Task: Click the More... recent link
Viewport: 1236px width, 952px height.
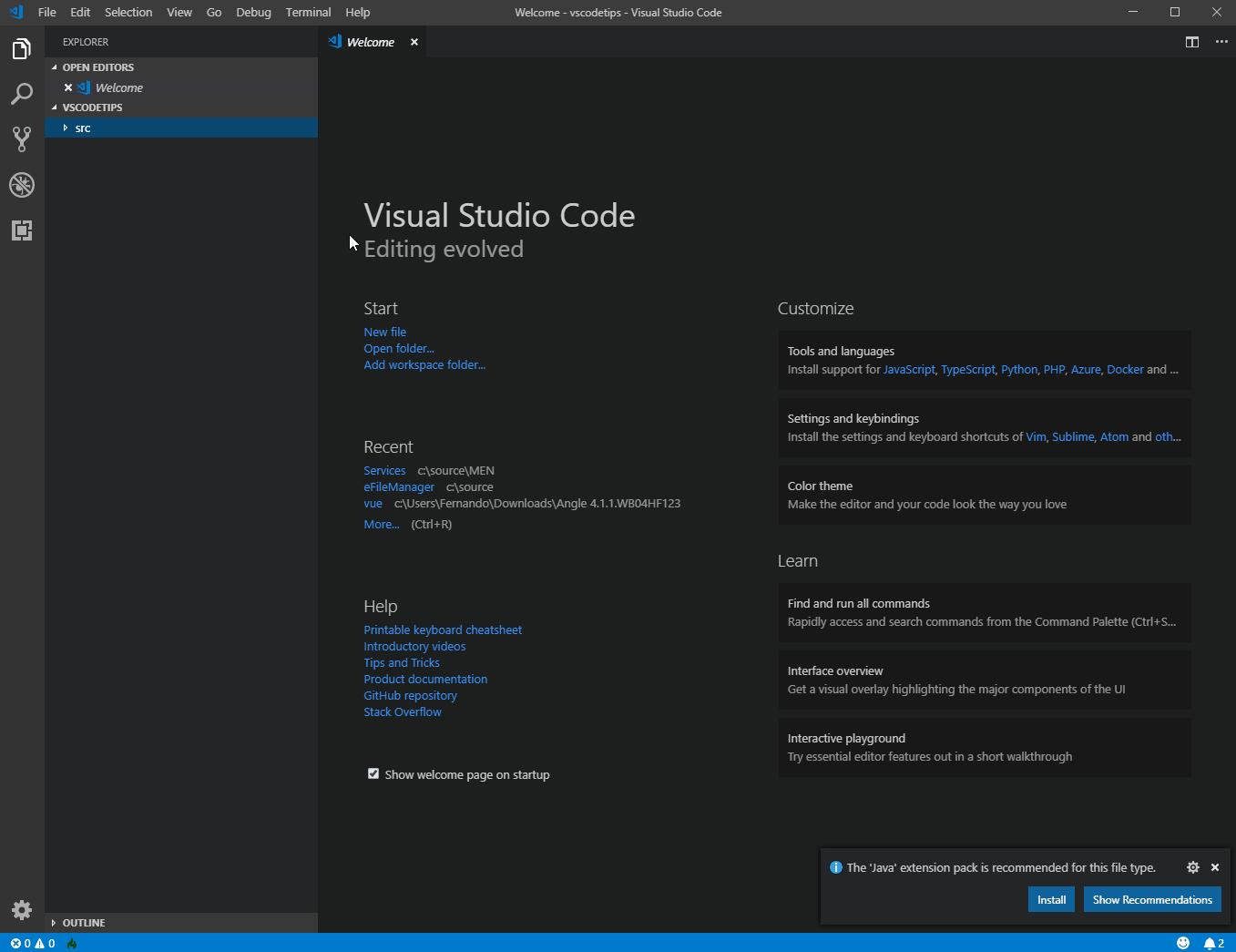Action: pos(382,525)
